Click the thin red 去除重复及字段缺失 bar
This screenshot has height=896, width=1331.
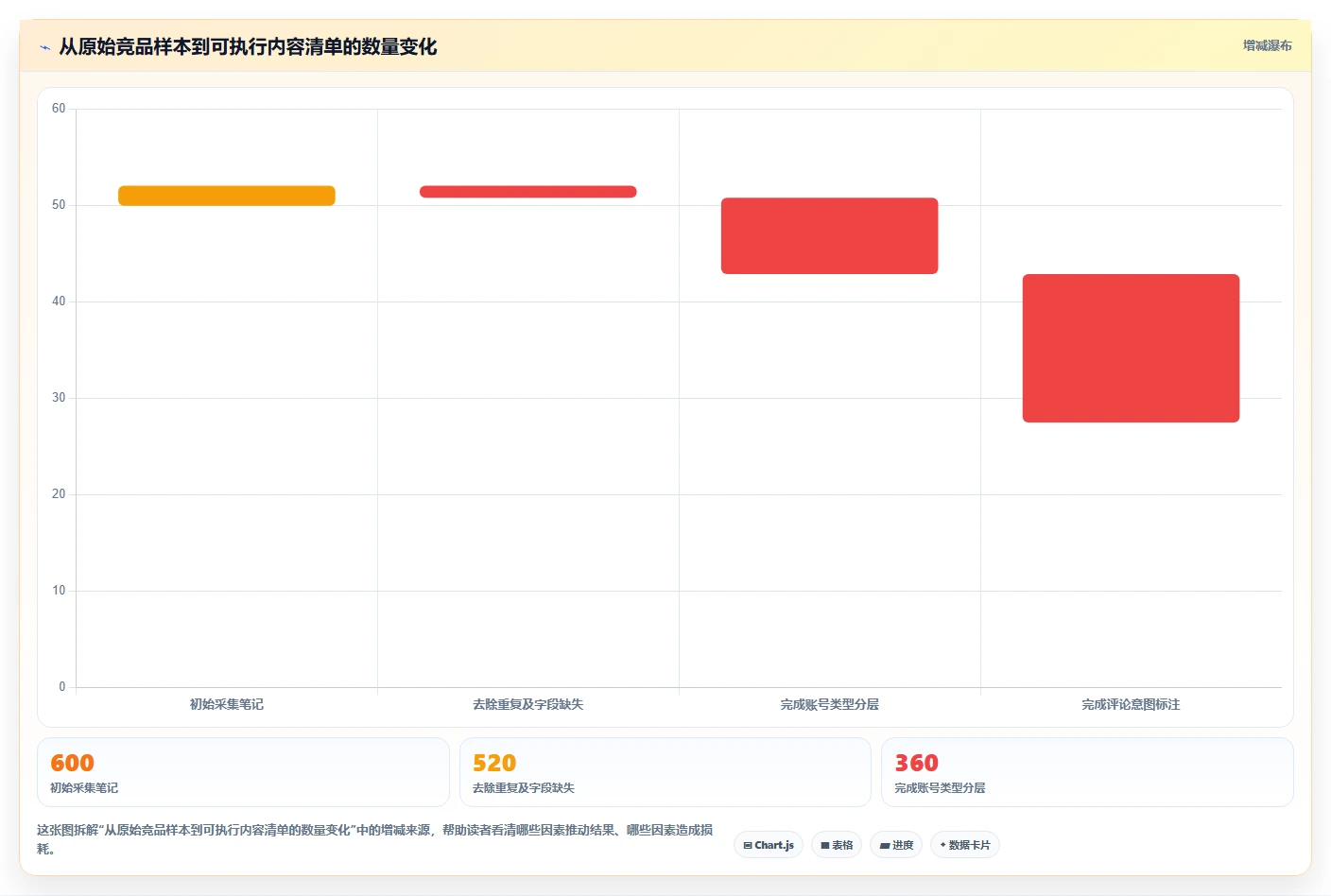click(528, 192)
